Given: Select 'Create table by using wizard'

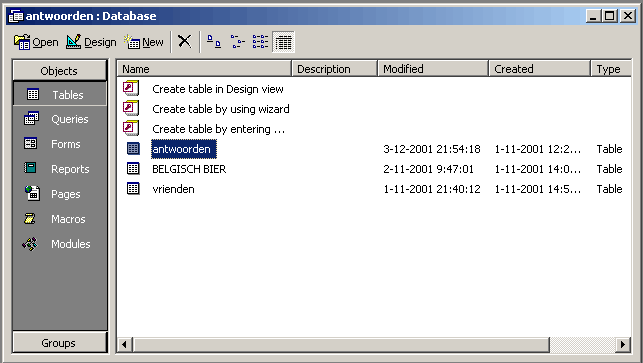Looking at the screenshot, I should tap(221, 109).
